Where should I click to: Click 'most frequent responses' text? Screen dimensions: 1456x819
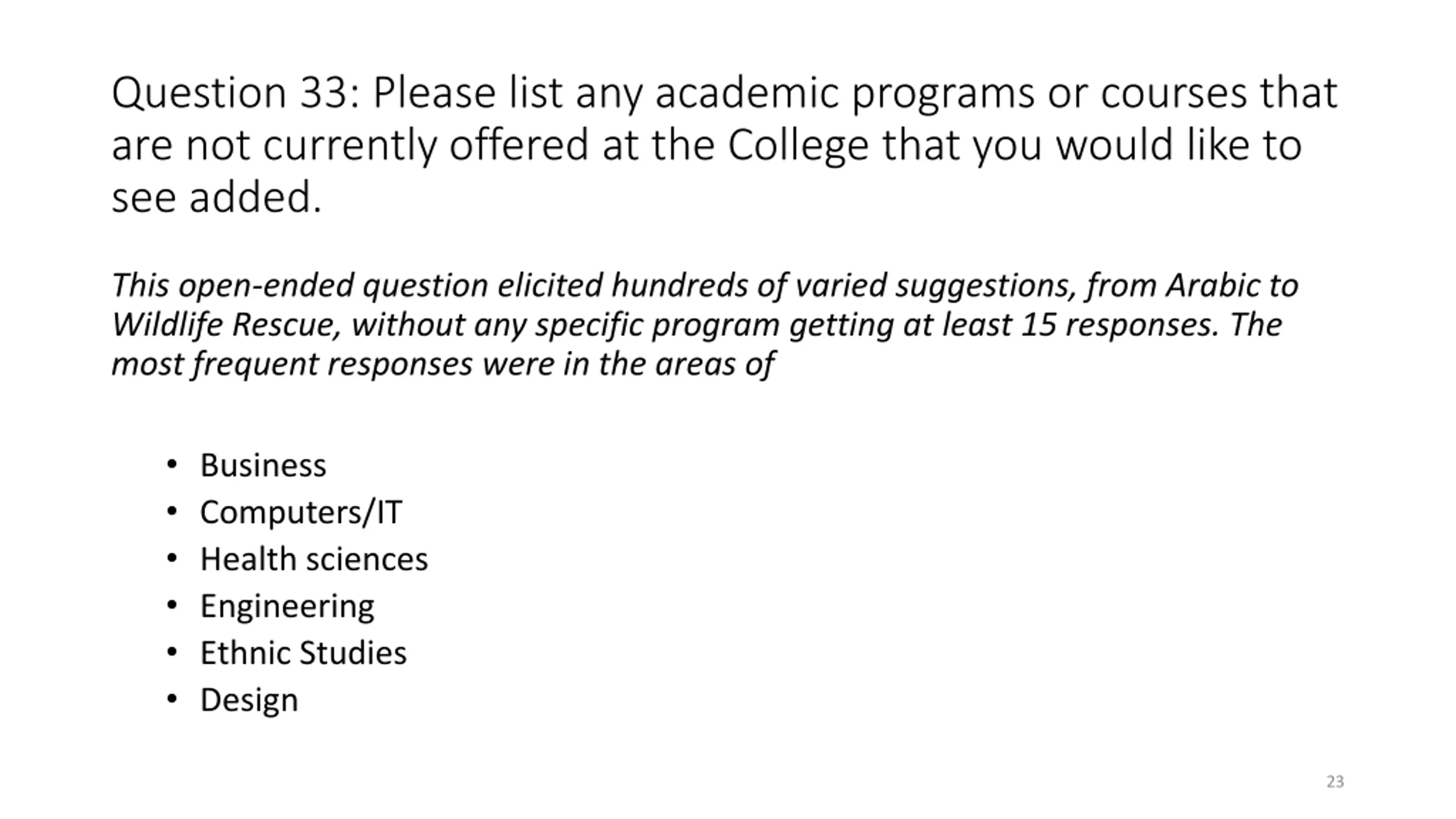tap(292, 364)
